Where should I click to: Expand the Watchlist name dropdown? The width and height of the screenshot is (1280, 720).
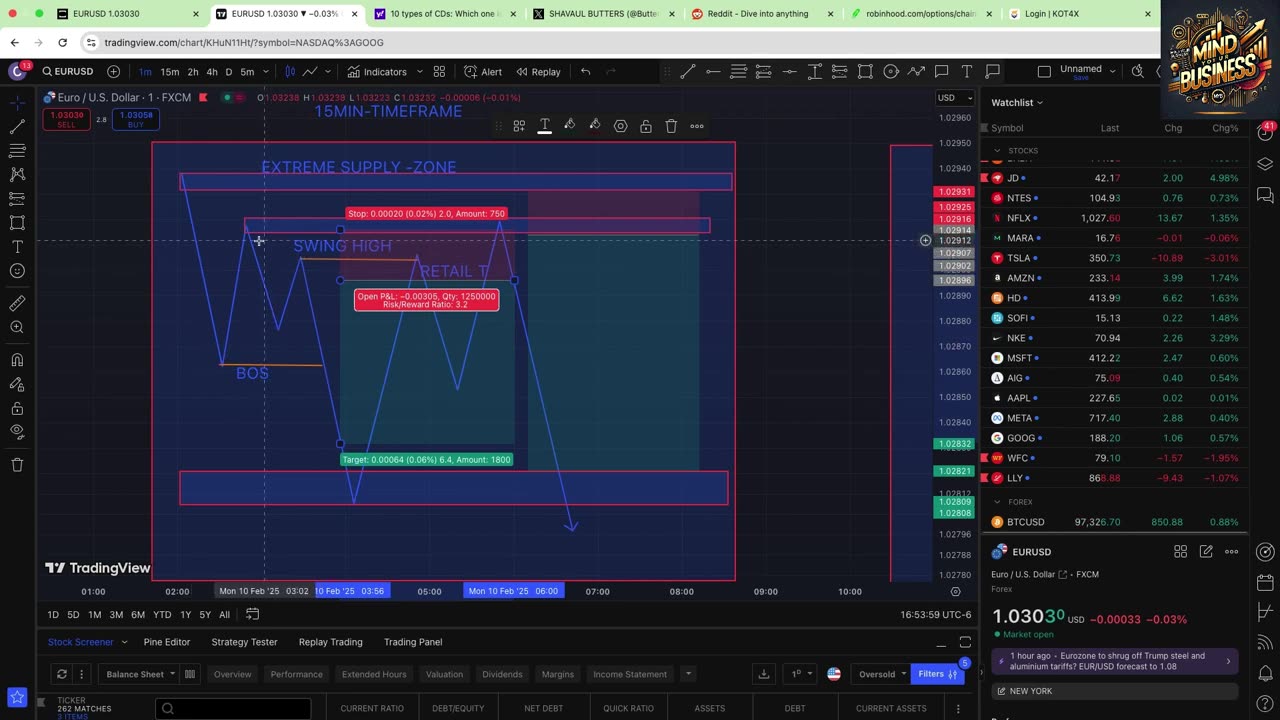(x=1017, y=102)
